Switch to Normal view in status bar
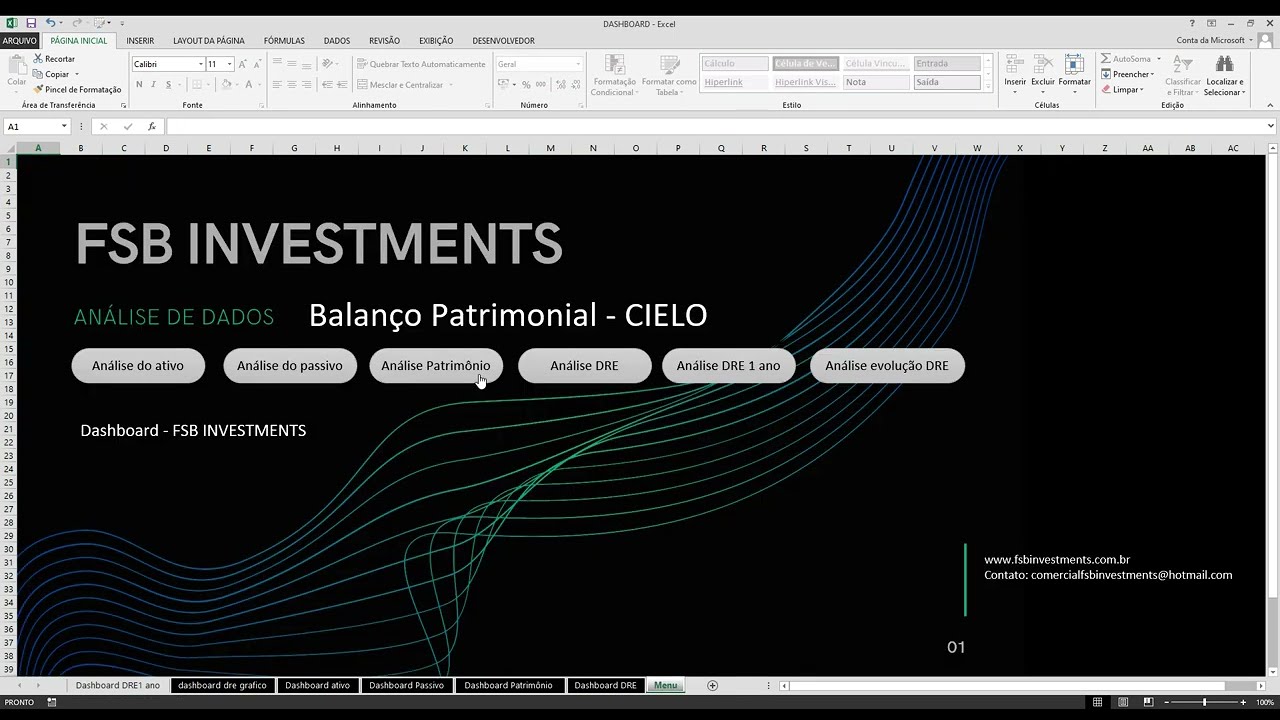 coord(1097,702)
